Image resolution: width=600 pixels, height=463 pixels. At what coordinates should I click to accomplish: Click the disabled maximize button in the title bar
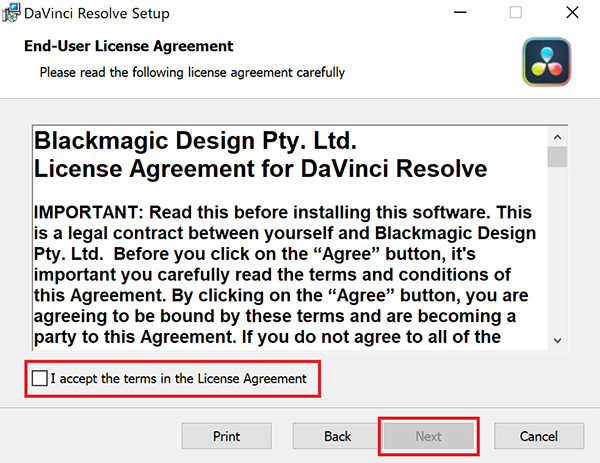tap(516, 13)
